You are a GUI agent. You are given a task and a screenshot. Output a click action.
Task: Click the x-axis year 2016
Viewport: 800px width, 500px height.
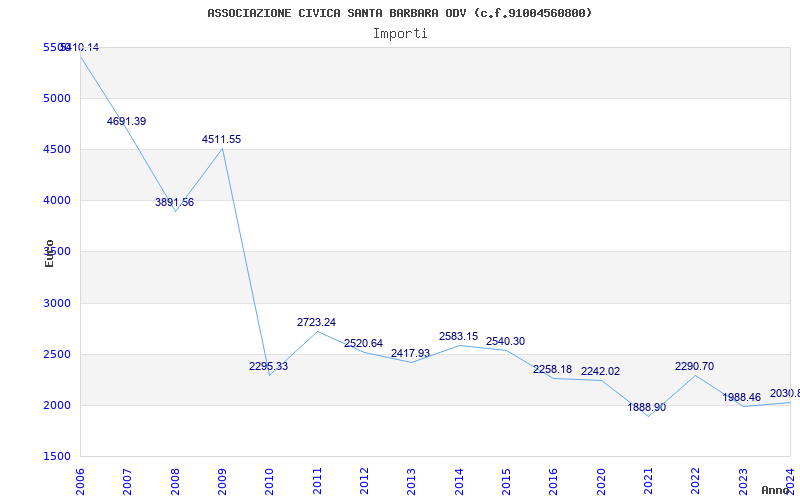pyautogui.click(x=554, y=482)
